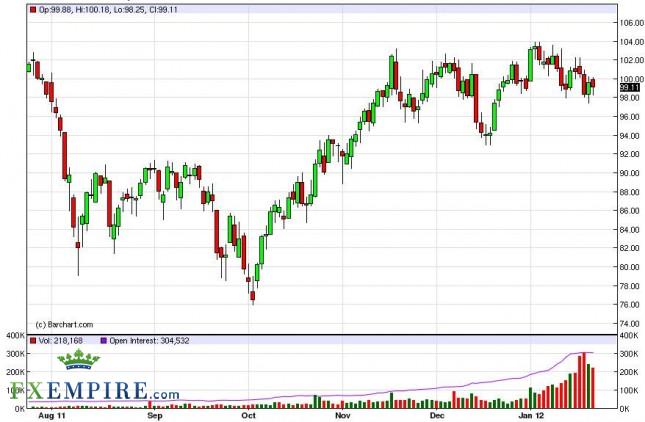The height and width of the screenshot is (422, 645).
Task: Click the 104.00 price axis label
Action: 632,42
